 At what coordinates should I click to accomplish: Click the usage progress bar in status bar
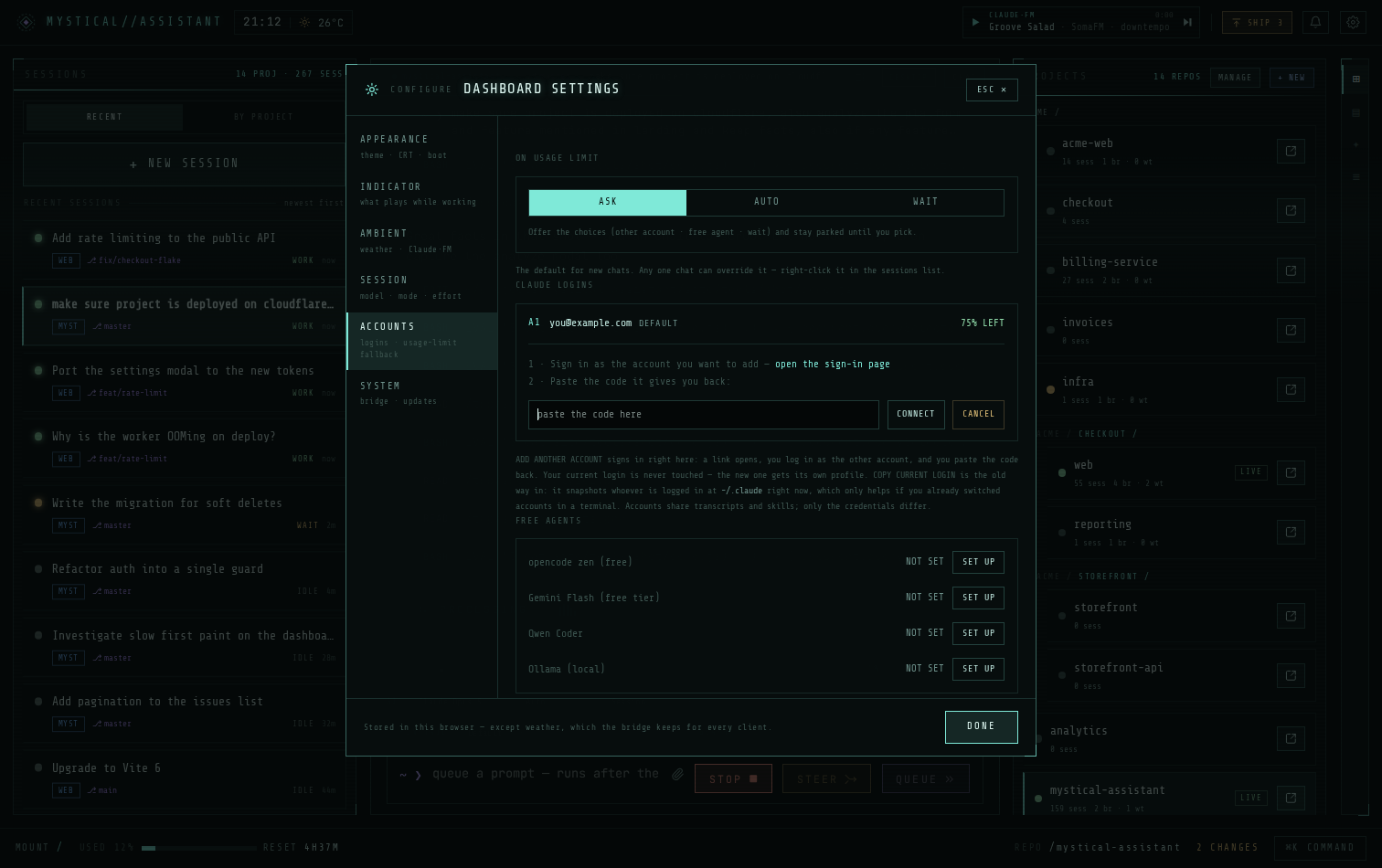198,848
